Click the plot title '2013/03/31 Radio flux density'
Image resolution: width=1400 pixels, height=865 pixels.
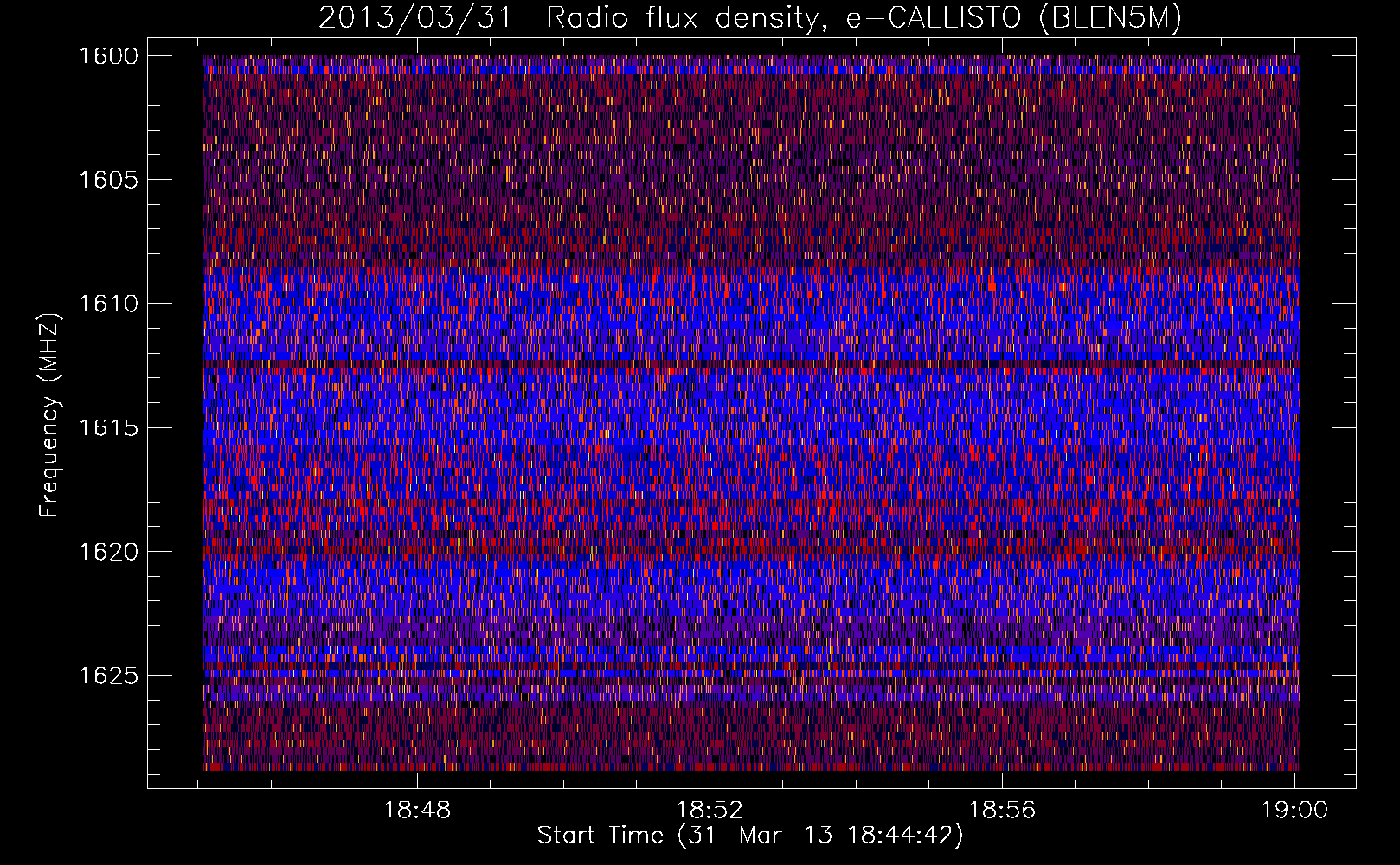click(749, 19)
